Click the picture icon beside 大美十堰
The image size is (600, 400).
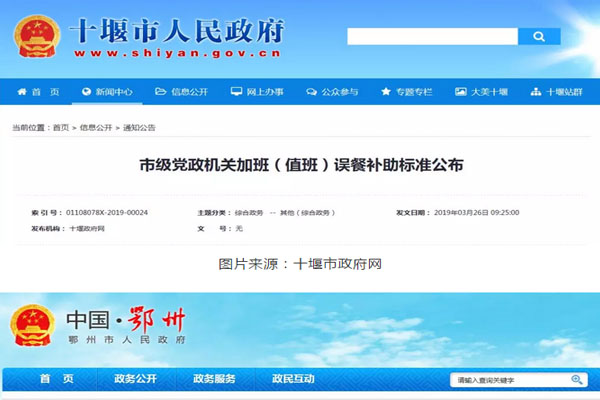click(461, 91)
